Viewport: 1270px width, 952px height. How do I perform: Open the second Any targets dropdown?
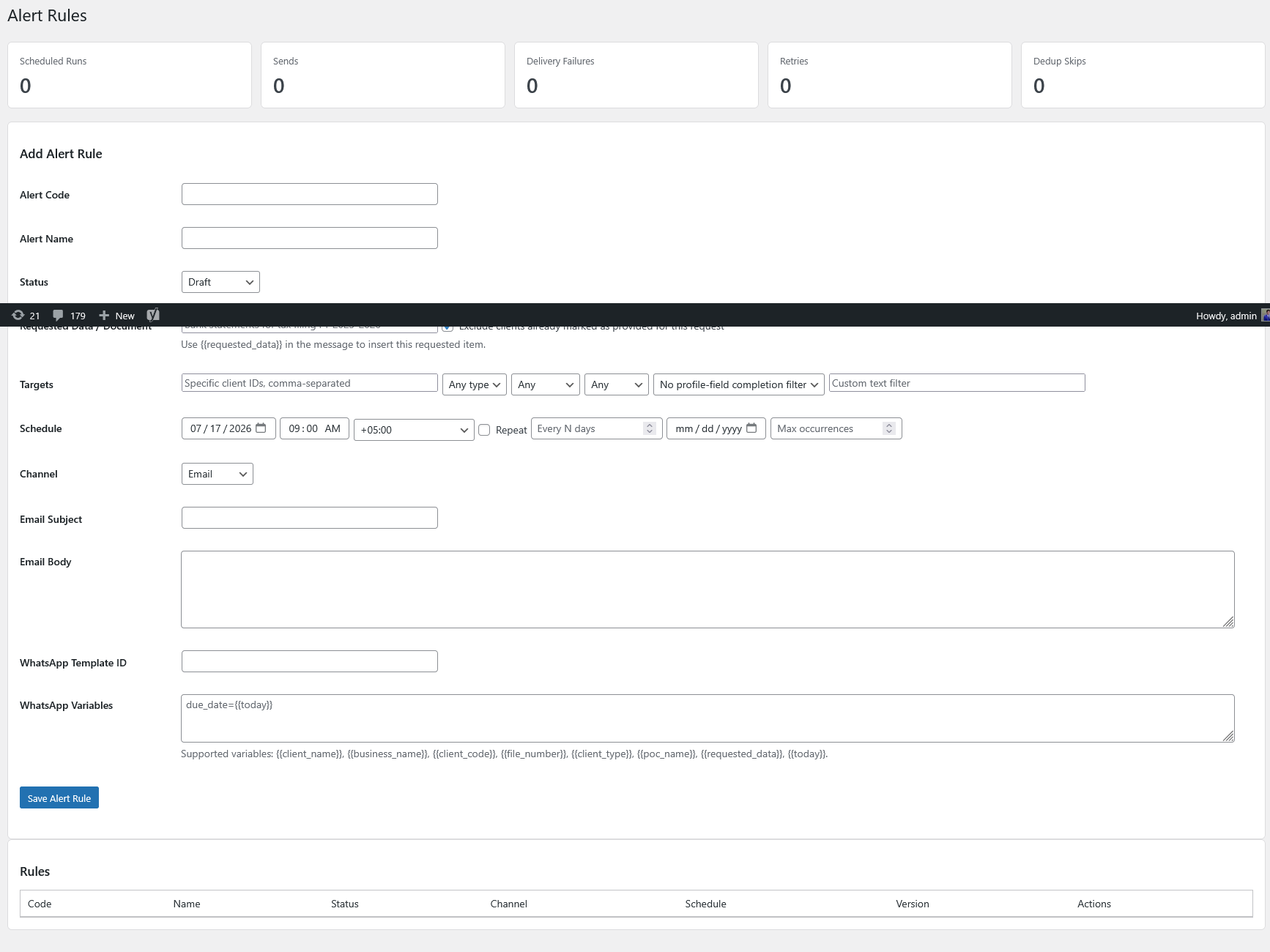(x=617, y=384)
